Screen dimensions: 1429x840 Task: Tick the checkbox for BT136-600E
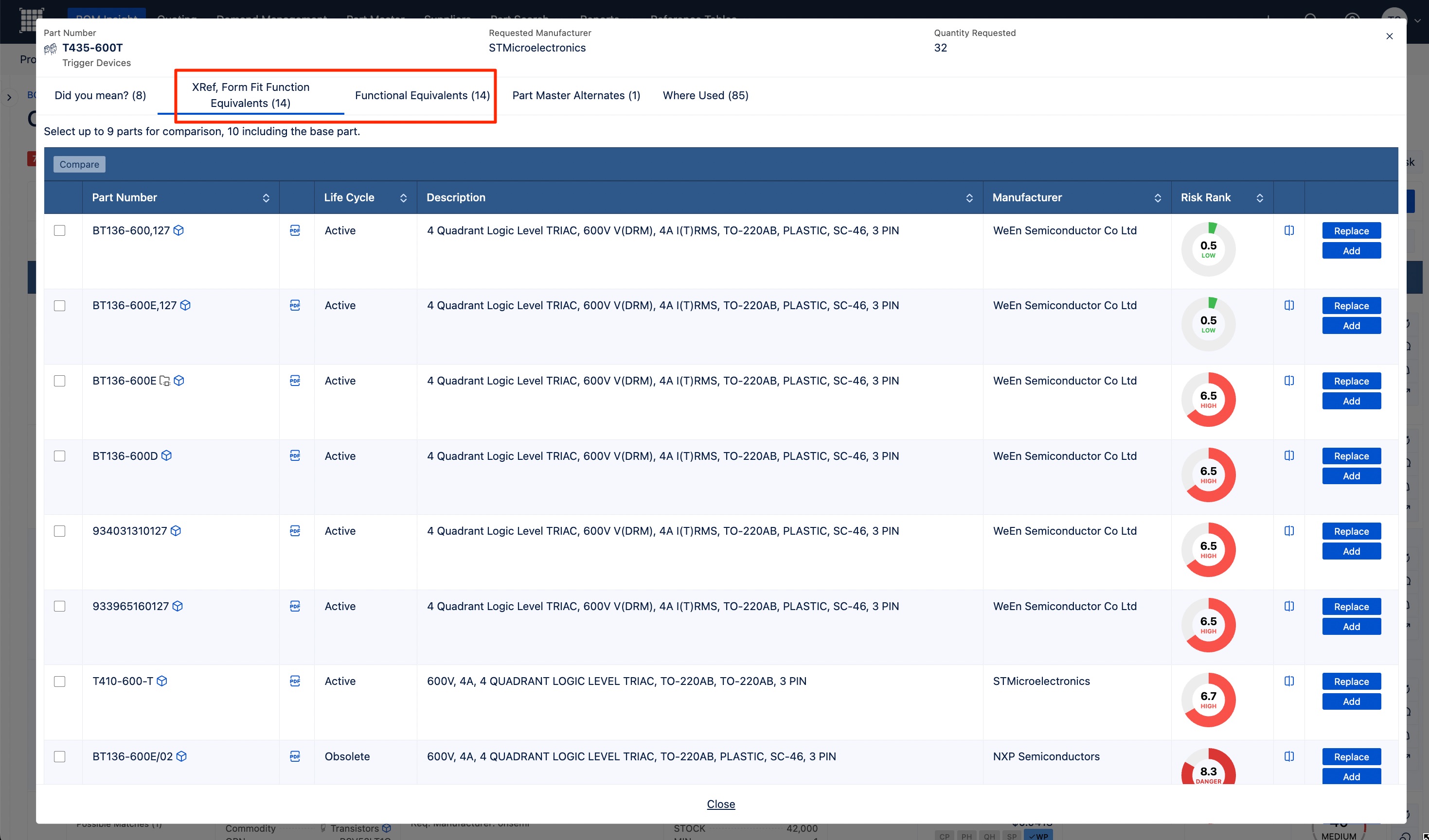pos(59,381)
